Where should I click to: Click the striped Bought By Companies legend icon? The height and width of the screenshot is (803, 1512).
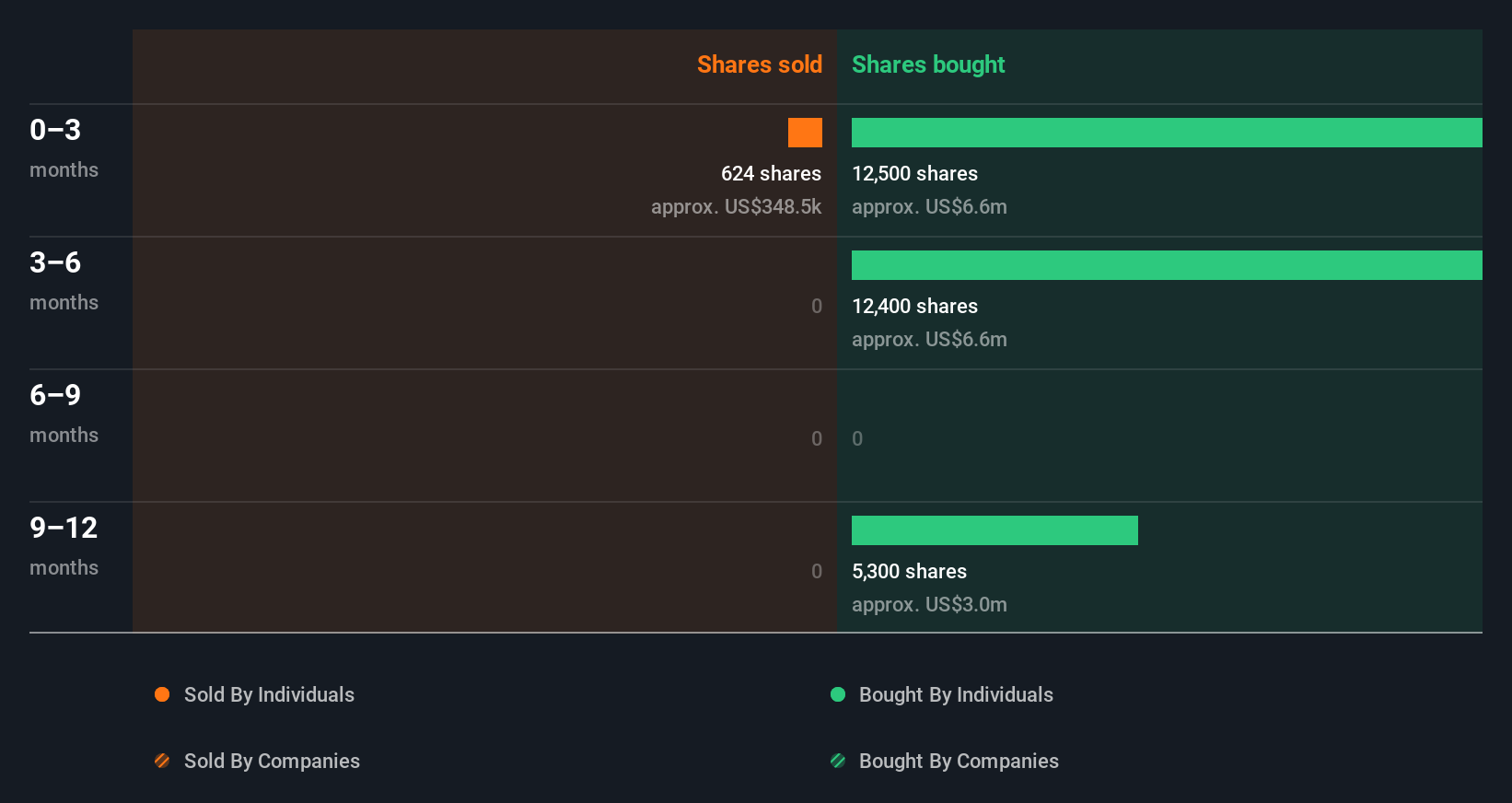point(838,761)
